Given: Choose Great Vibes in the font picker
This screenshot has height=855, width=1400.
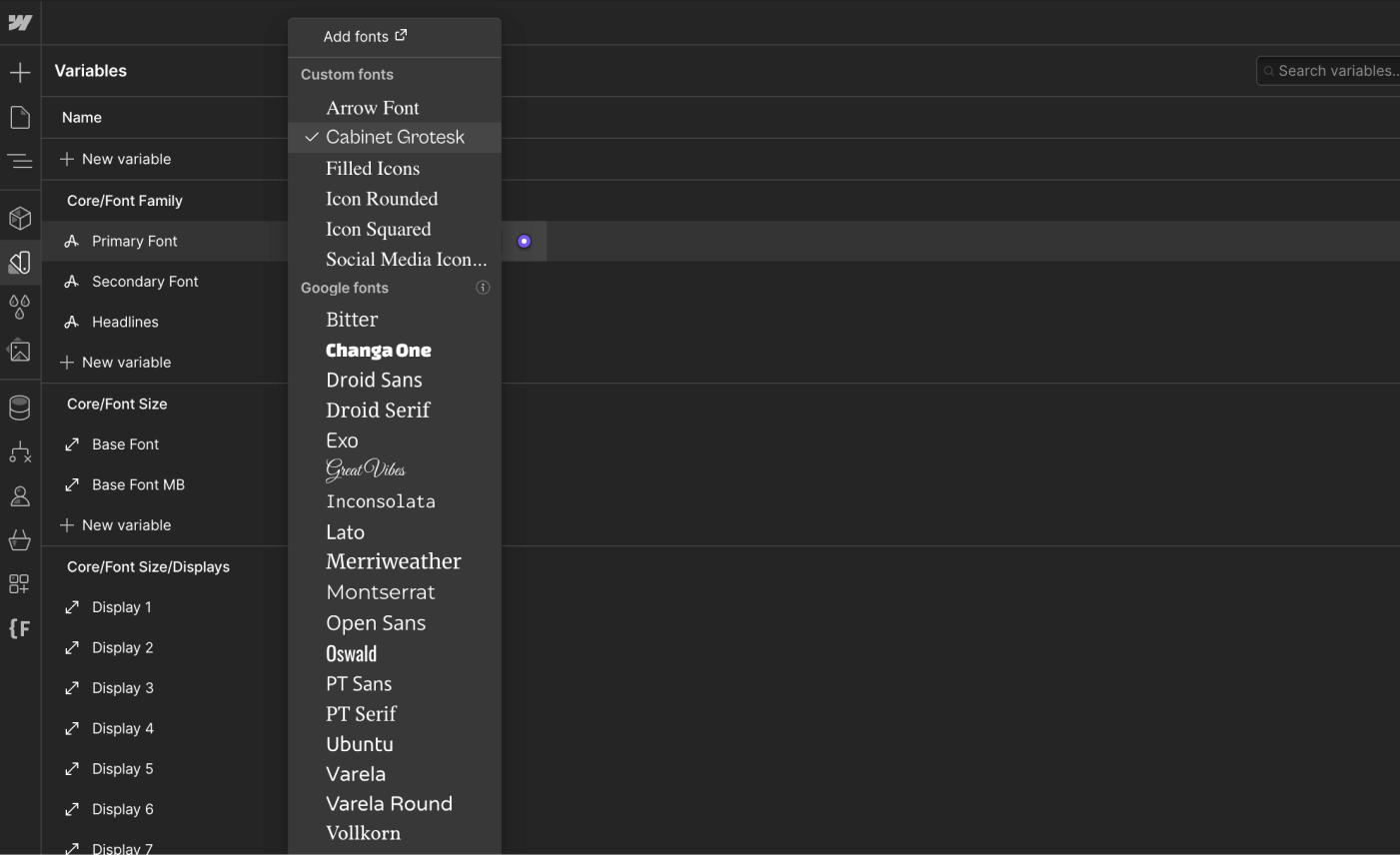Looking at the screenshot, I should (x=366, y=469).
